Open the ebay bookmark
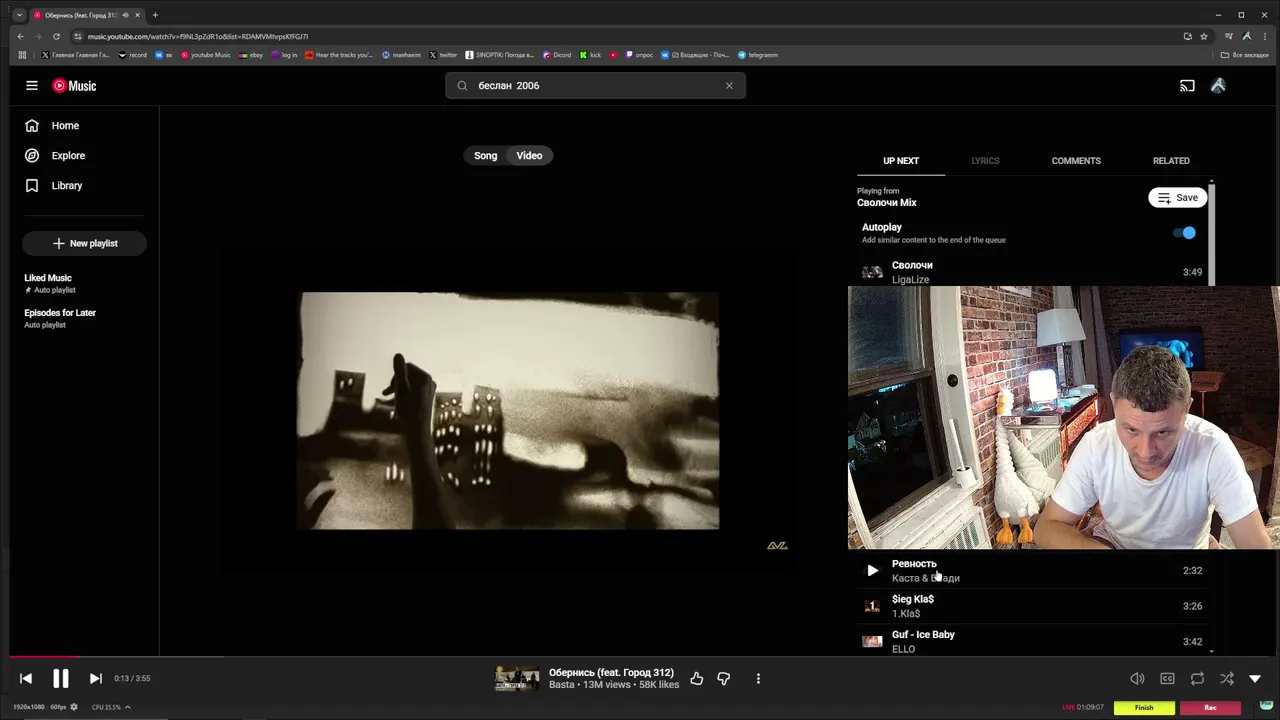 (251, 55)
